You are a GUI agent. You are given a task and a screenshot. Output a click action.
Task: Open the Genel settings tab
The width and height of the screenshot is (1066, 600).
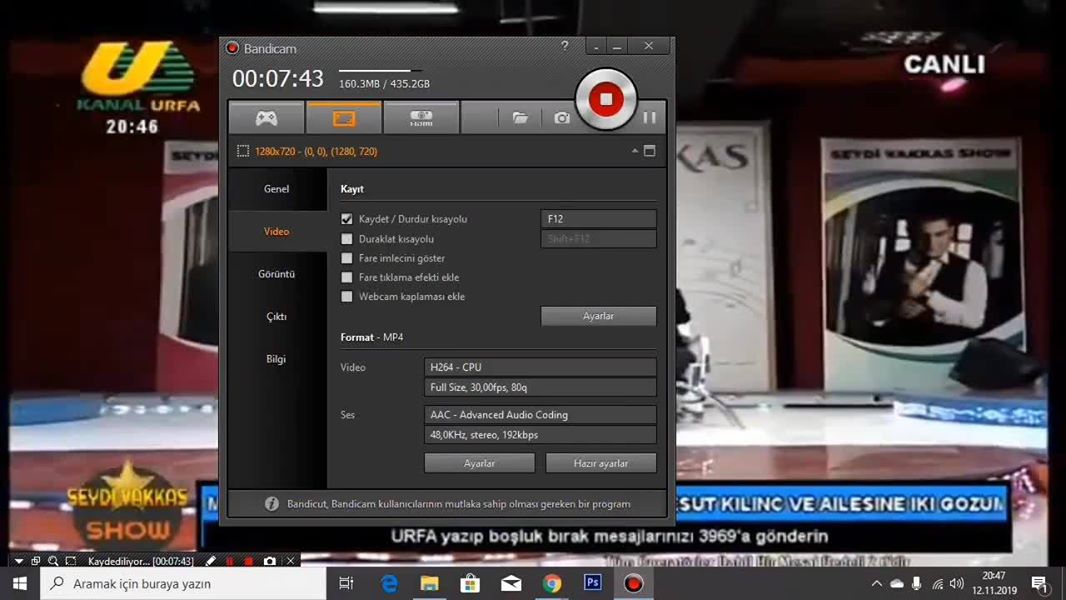(277, 189)
